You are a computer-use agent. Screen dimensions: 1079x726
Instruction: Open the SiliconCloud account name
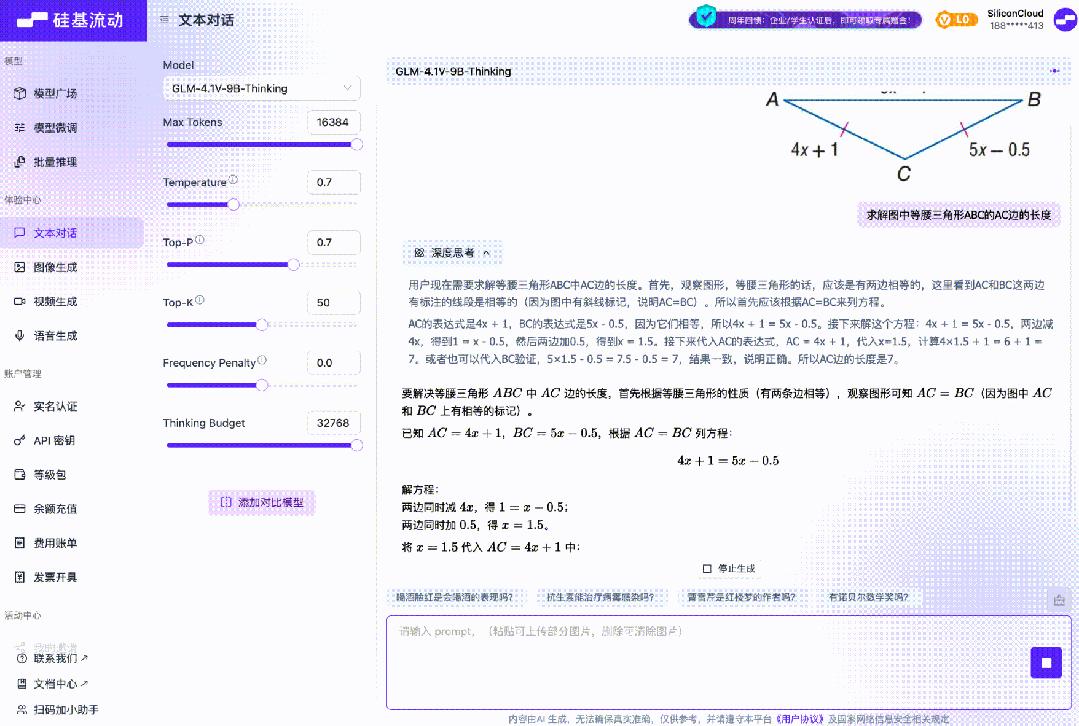(x=1016, y=13)
